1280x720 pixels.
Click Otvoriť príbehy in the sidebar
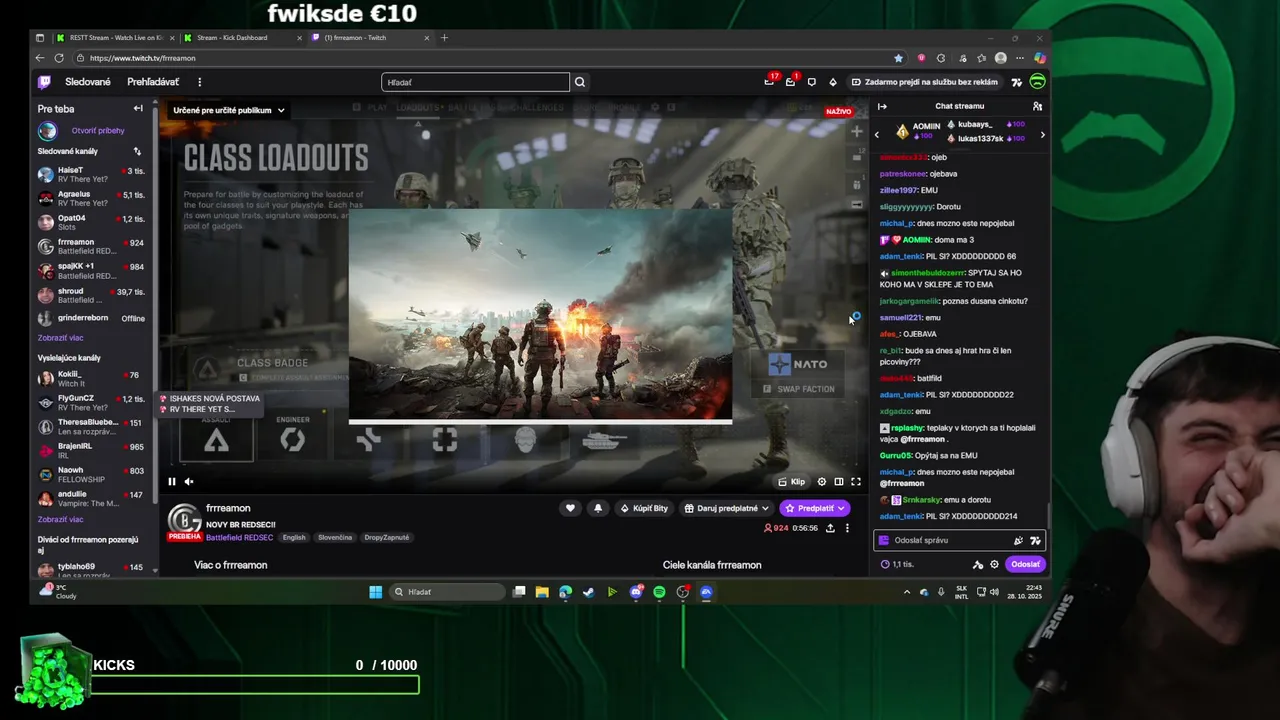click(98, 131)
